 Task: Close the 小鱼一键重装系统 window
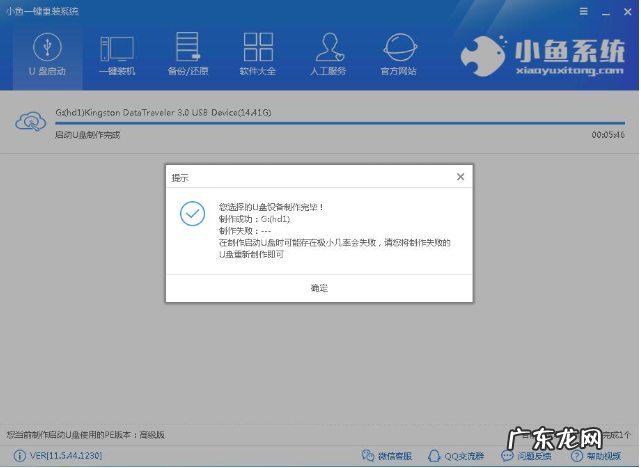tap(628, 12)
